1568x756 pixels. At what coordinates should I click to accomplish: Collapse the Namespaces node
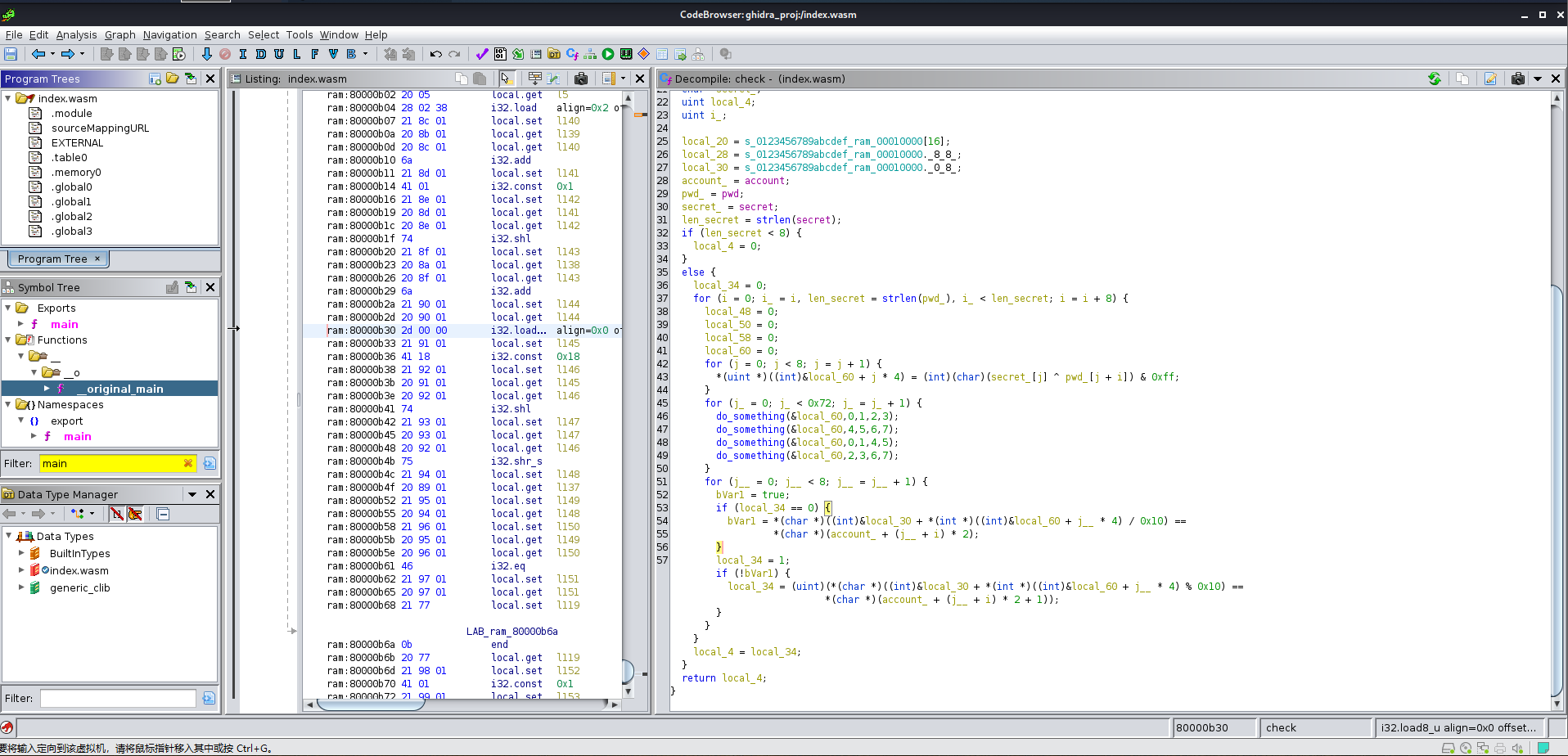[x=8, y=404]
